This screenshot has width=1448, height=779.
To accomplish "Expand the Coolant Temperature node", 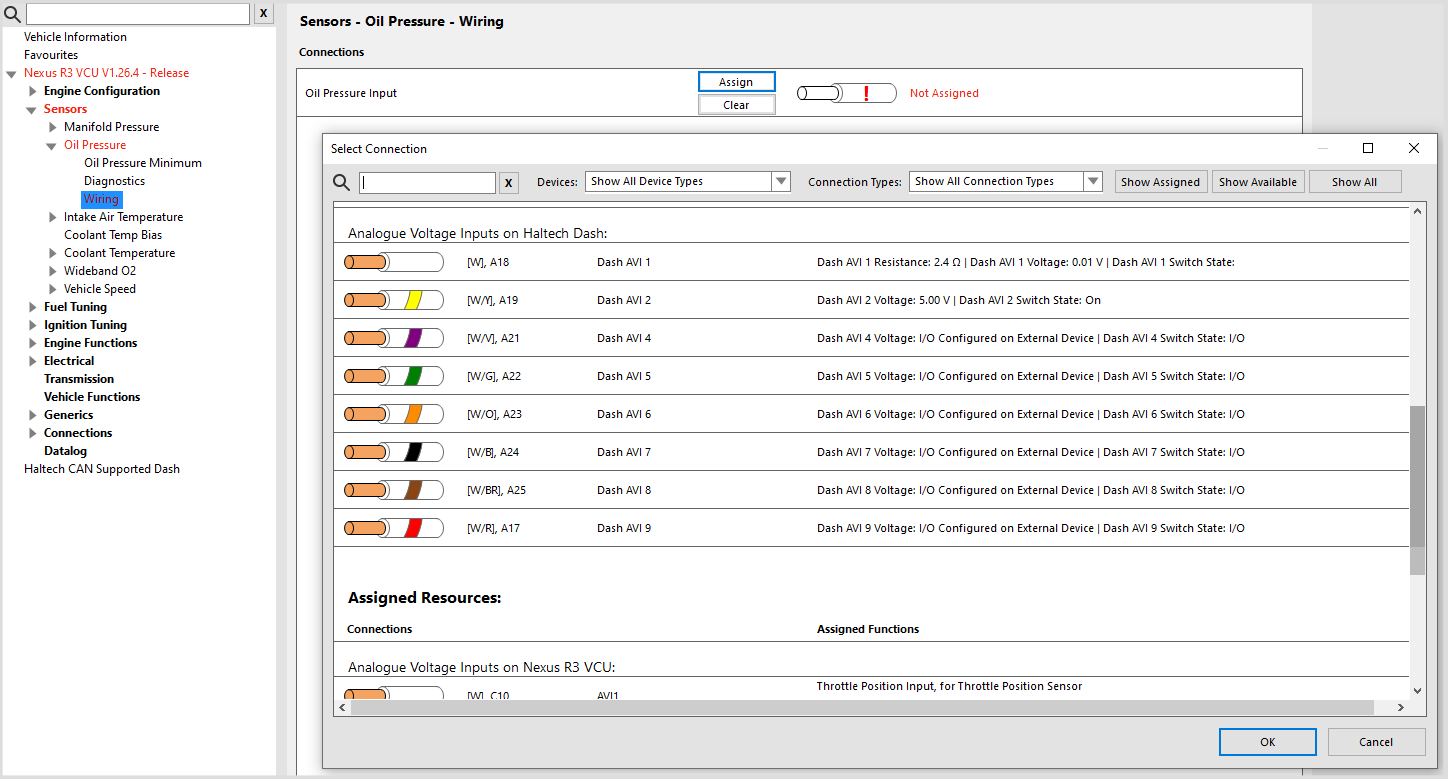I will (x=53, y=253).
